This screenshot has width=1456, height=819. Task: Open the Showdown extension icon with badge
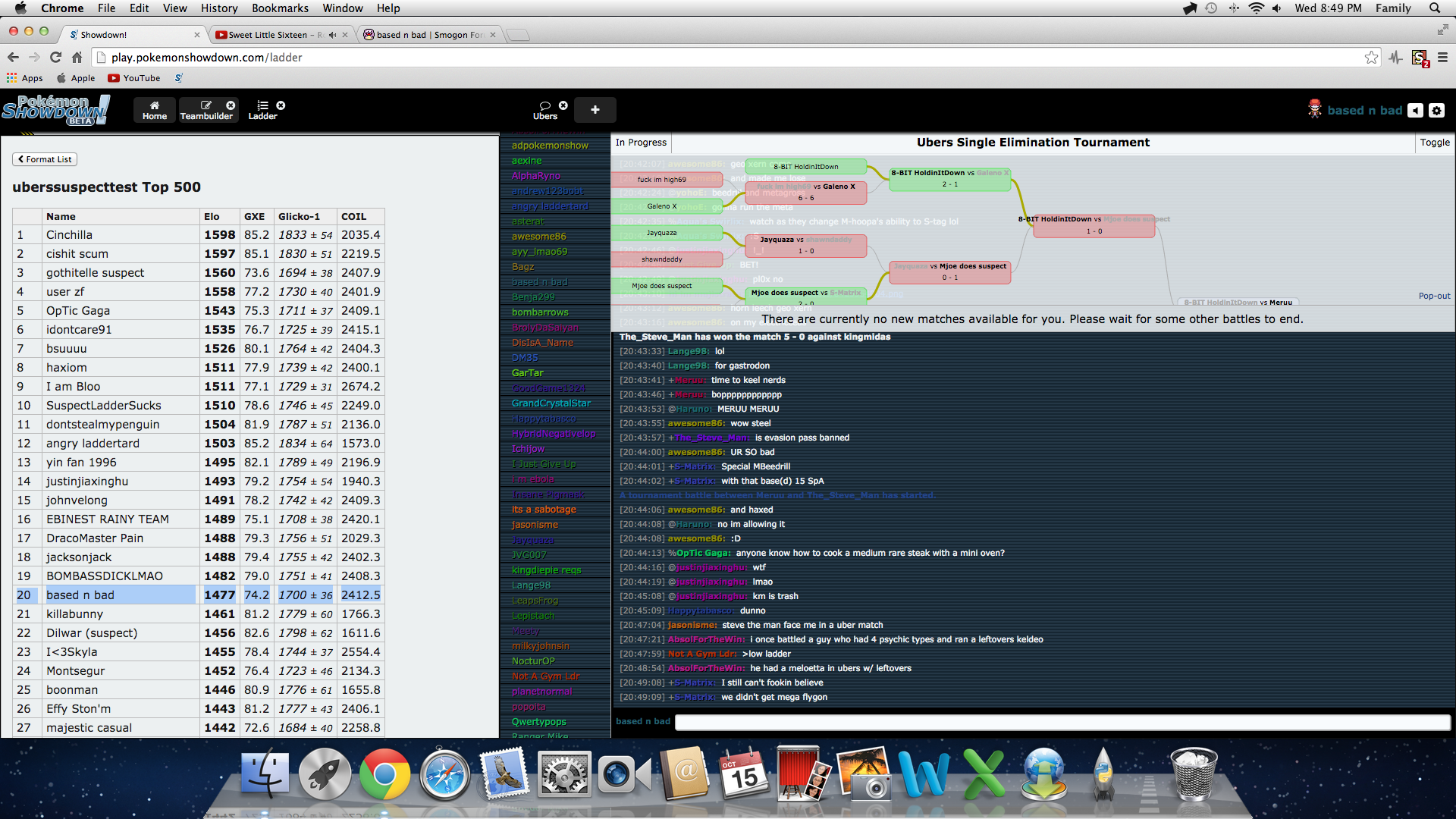[x=1420, y=58]
